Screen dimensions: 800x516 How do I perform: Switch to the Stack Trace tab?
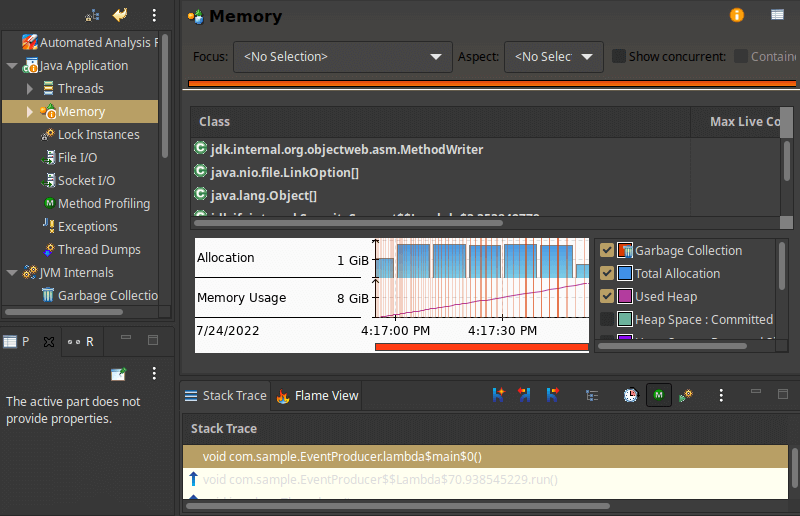pyautogui.click(x=226, y=396)
